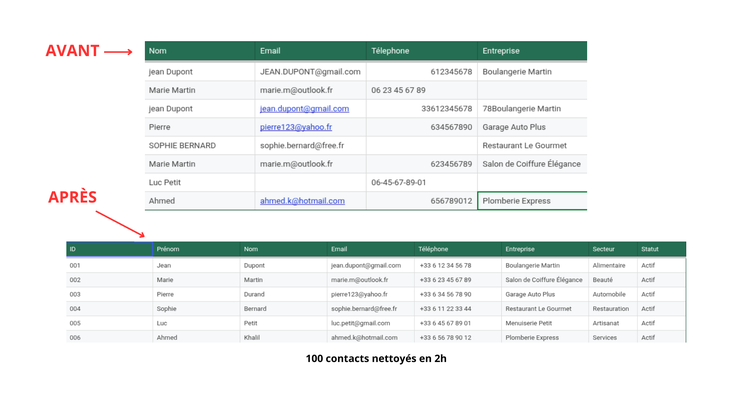Viewport: 732px width, 412px height.
Task: Click the Khalil last name cell
Action: click(x=254, y=338)
